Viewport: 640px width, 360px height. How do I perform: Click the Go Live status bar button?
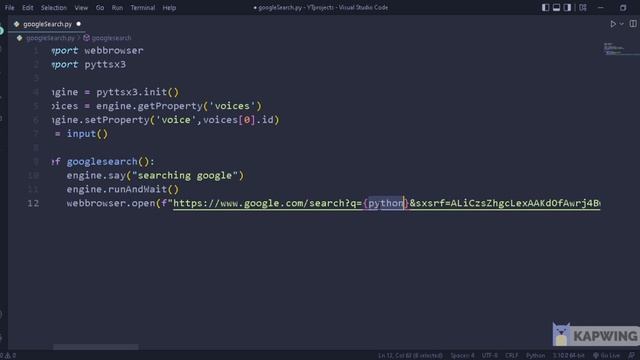[x=606, y=356]
